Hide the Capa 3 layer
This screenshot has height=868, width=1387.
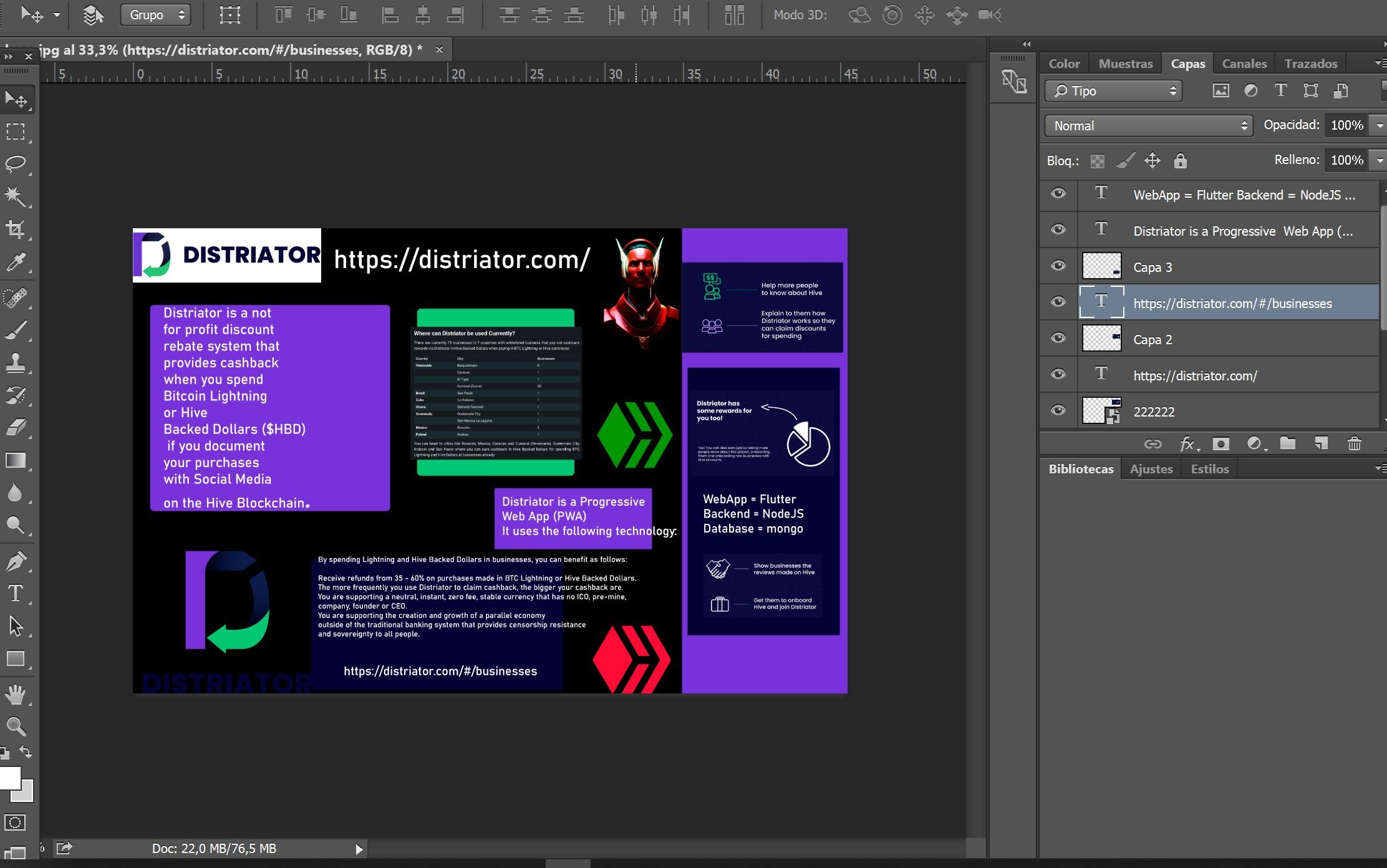pyautogui.click(x=1058, y=266)
